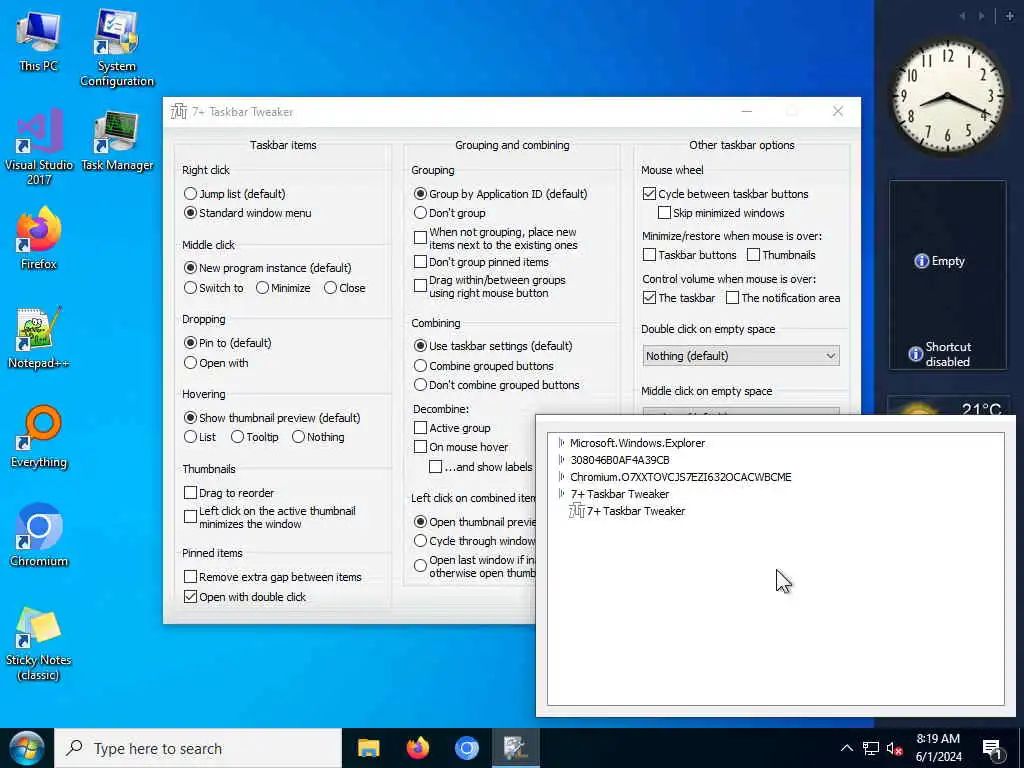The width and height of the screenshot is (1024, 768).
Task: Select Cycle through windows option
Action: click(x=420, y=541)
